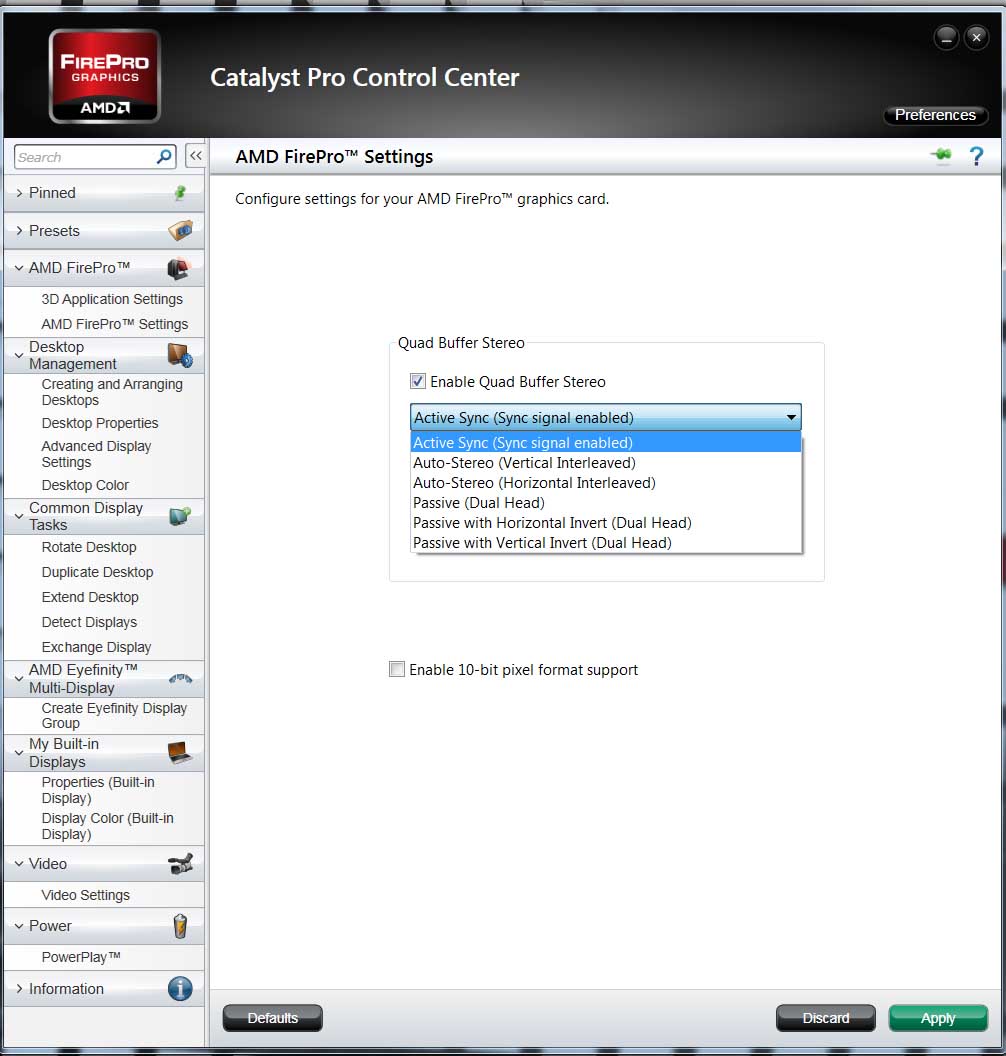Click the Video camera icon in the sidebar
The width and height of the screenshot is (1006, 1056).
[180, 863]
